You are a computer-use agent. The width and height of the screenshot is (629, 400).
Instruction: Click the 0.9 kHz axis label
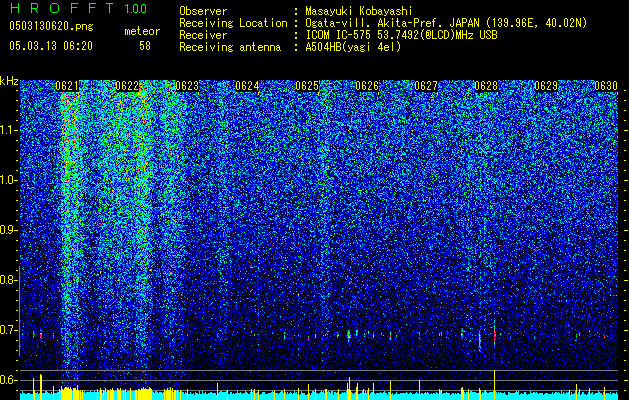pos(7,230)
